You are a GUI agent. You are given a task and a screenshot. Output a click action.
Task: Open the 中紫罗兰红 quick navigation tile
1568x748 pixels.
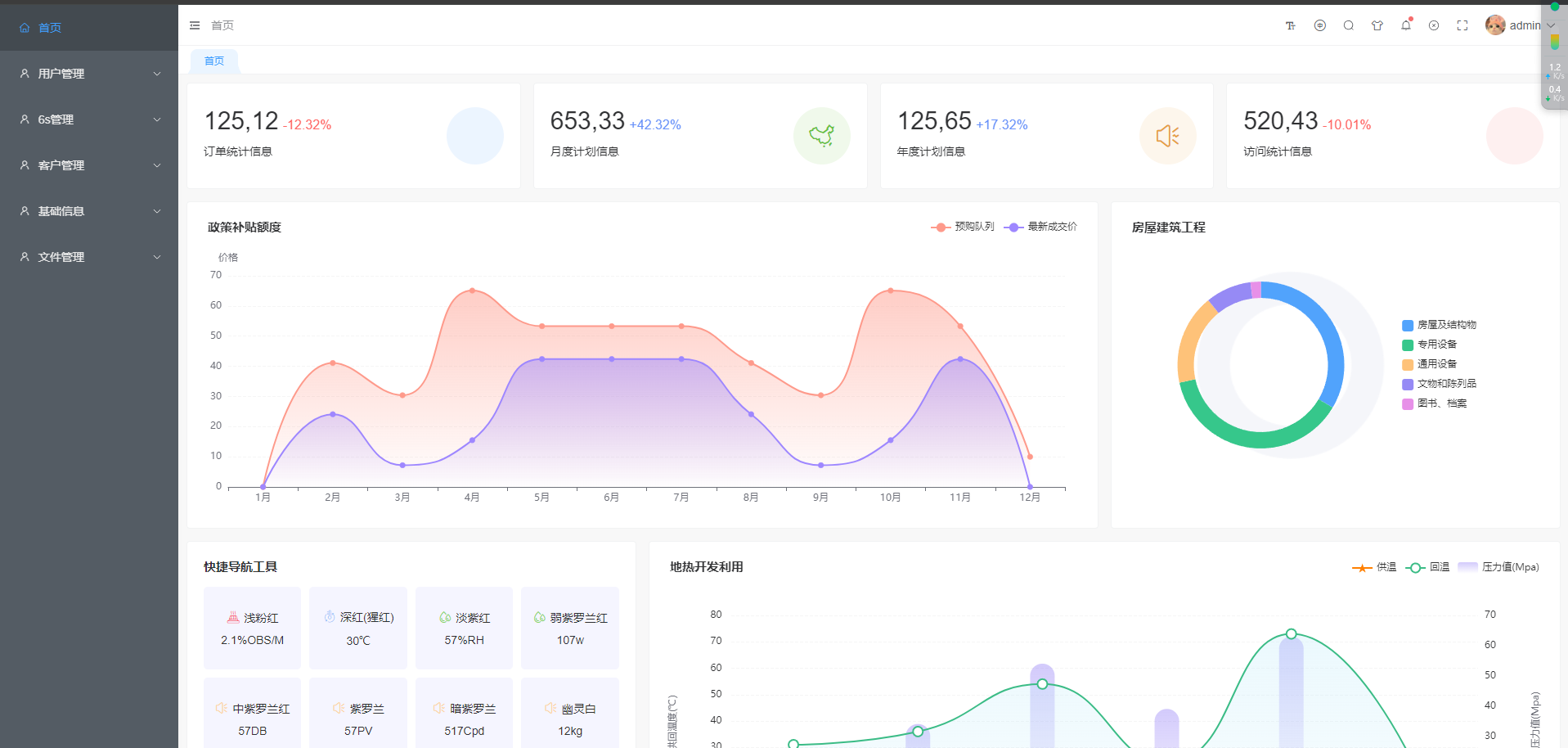[253, 713]
